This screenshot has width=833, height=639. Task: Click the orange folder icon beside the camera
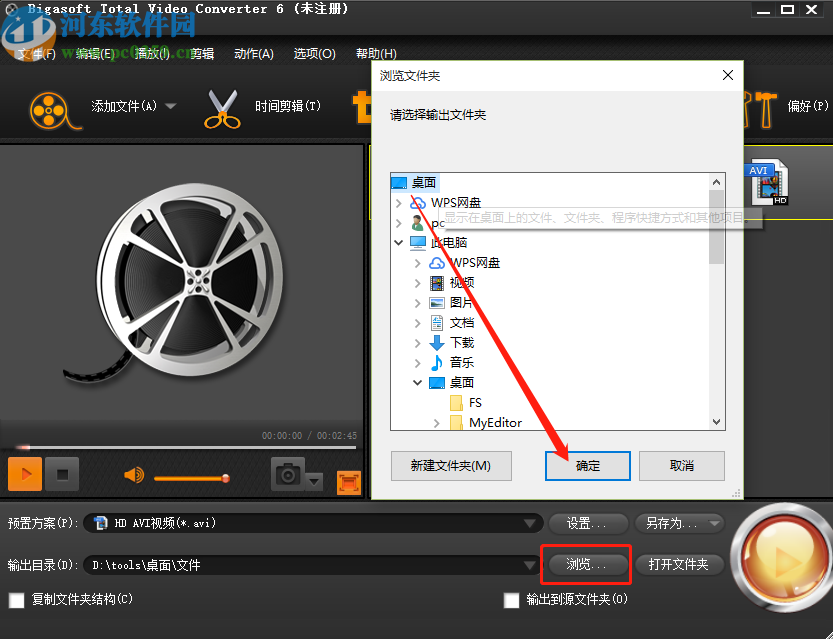pos(348,481)
